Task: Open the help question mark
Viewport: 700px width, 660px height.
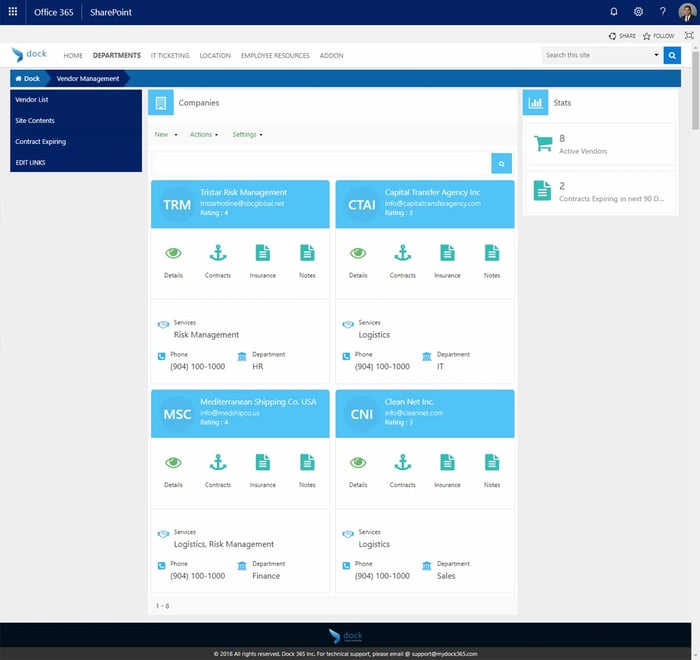Action: [663, 12]
